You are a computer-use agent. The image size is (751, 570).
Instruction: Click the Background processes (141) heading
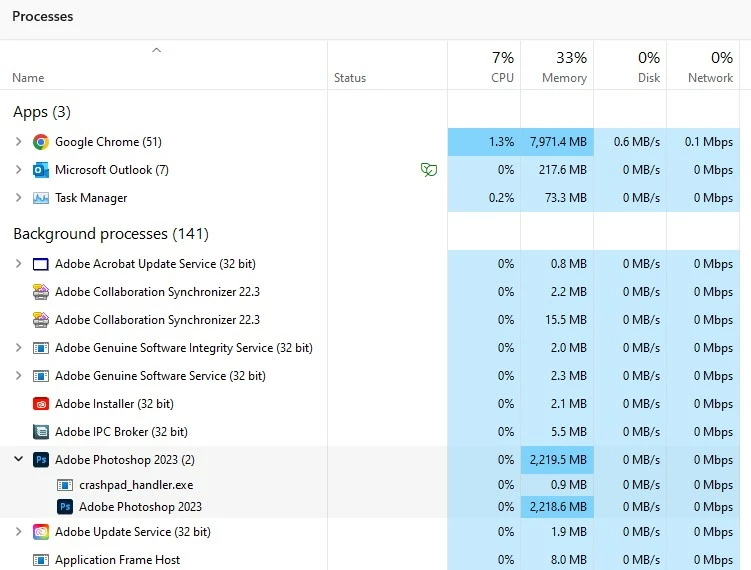tap(111, 234)
